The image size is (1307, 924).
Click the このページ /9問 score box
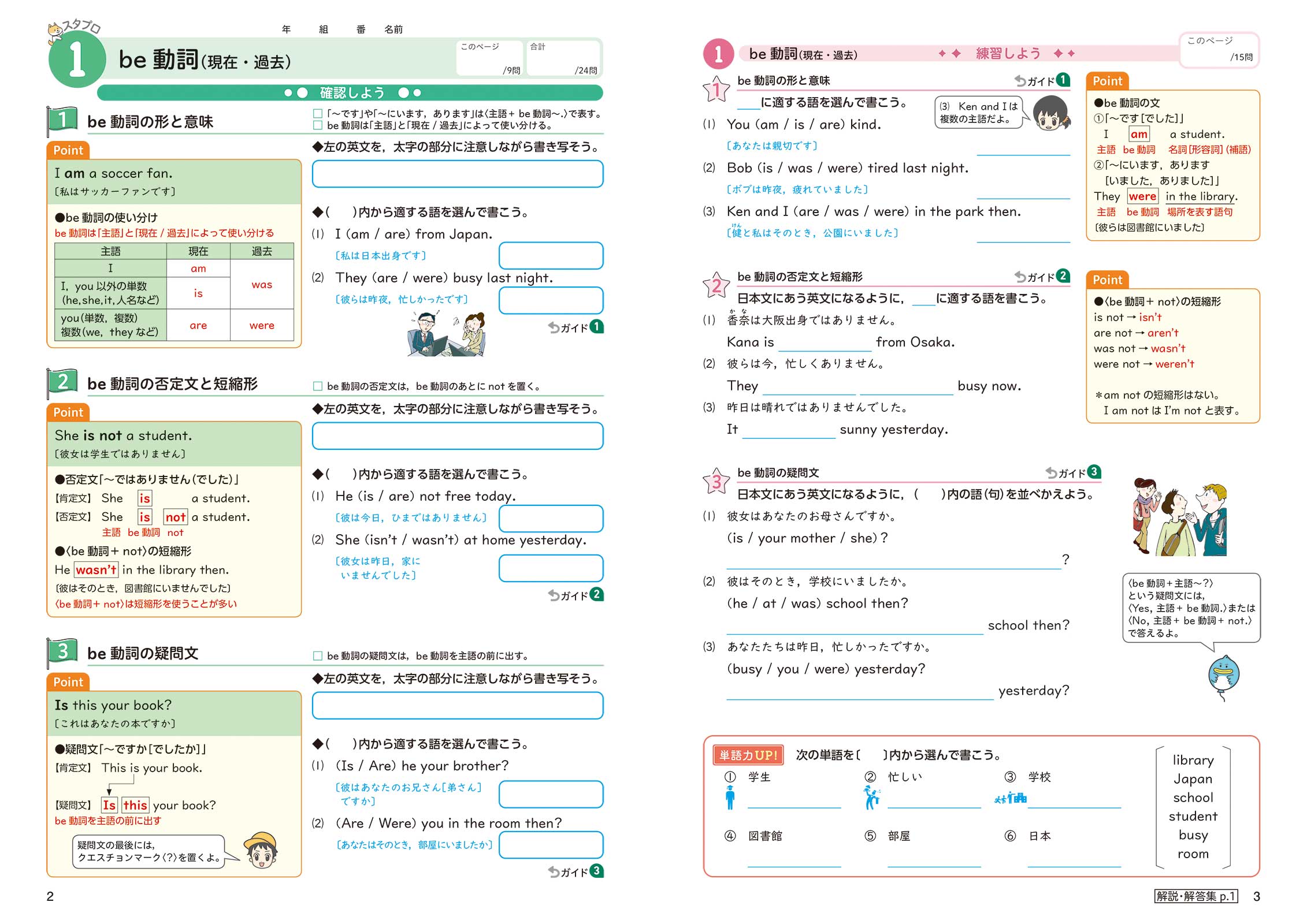click(x=489, y=58)
